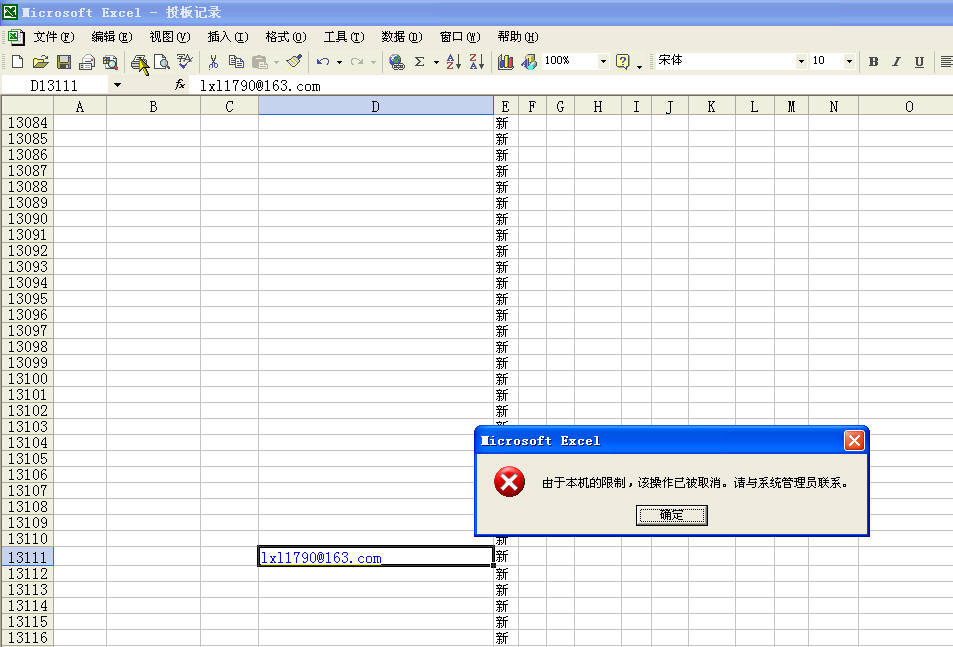This screenshot has width=953, height=647.
Task: Click the e-mail/permission envelope icon
Action: pos(87,61)
